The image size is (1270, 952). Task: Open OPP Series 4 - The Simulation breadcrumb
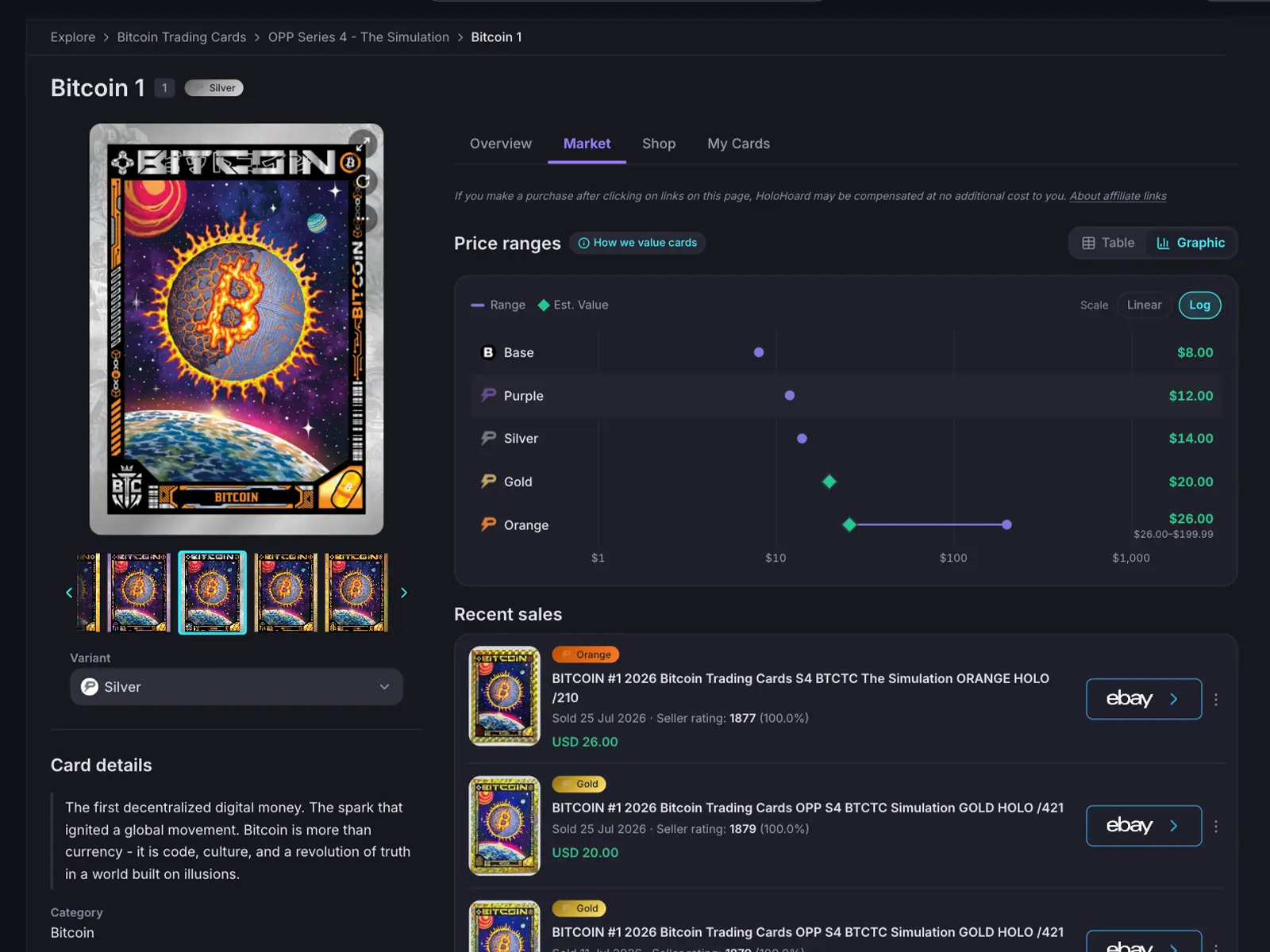[x=359, y=37]
